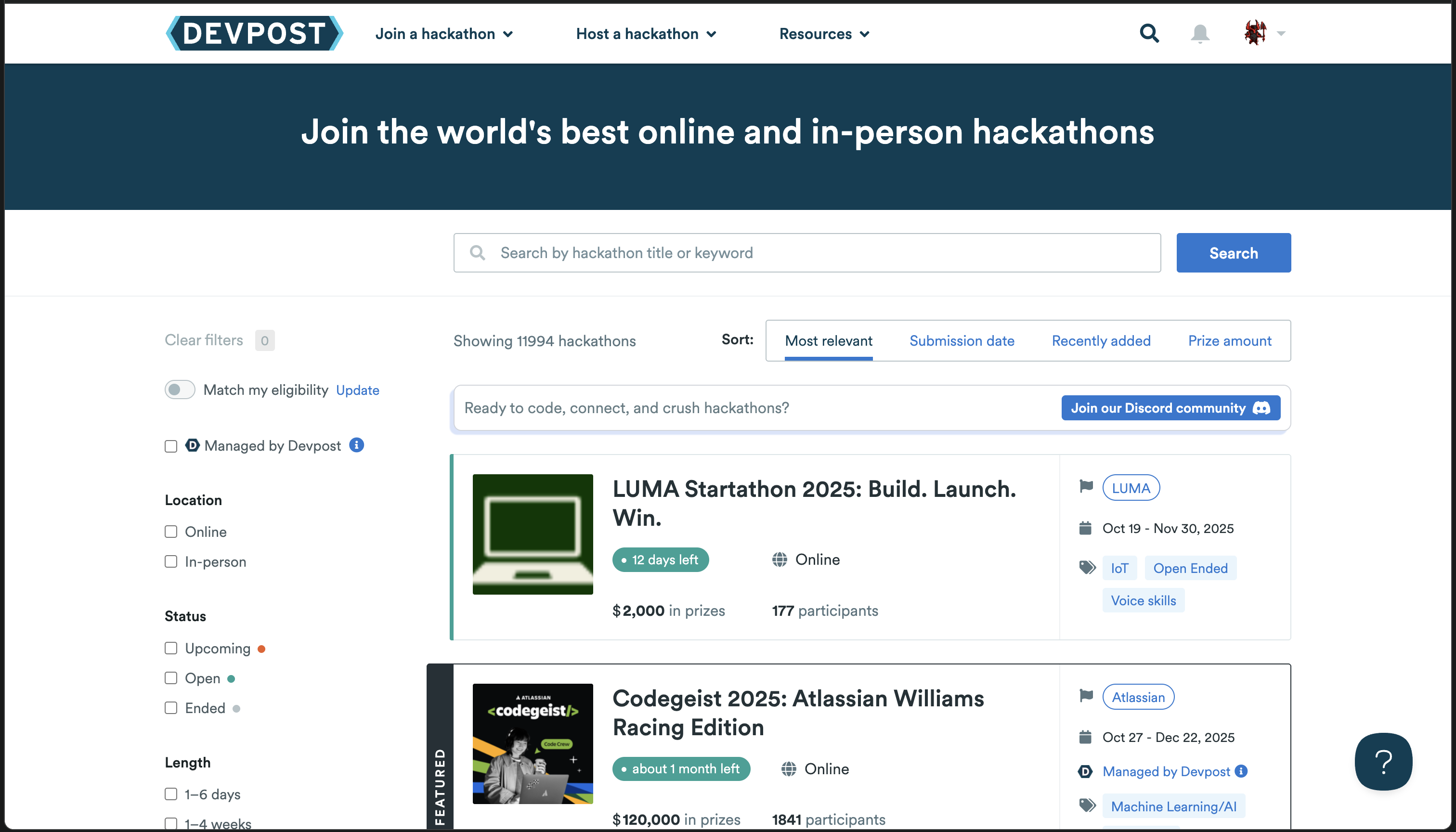Check the Upcoming status checkbox
This screenshot has height=832, width=1456.
point(171,648)
